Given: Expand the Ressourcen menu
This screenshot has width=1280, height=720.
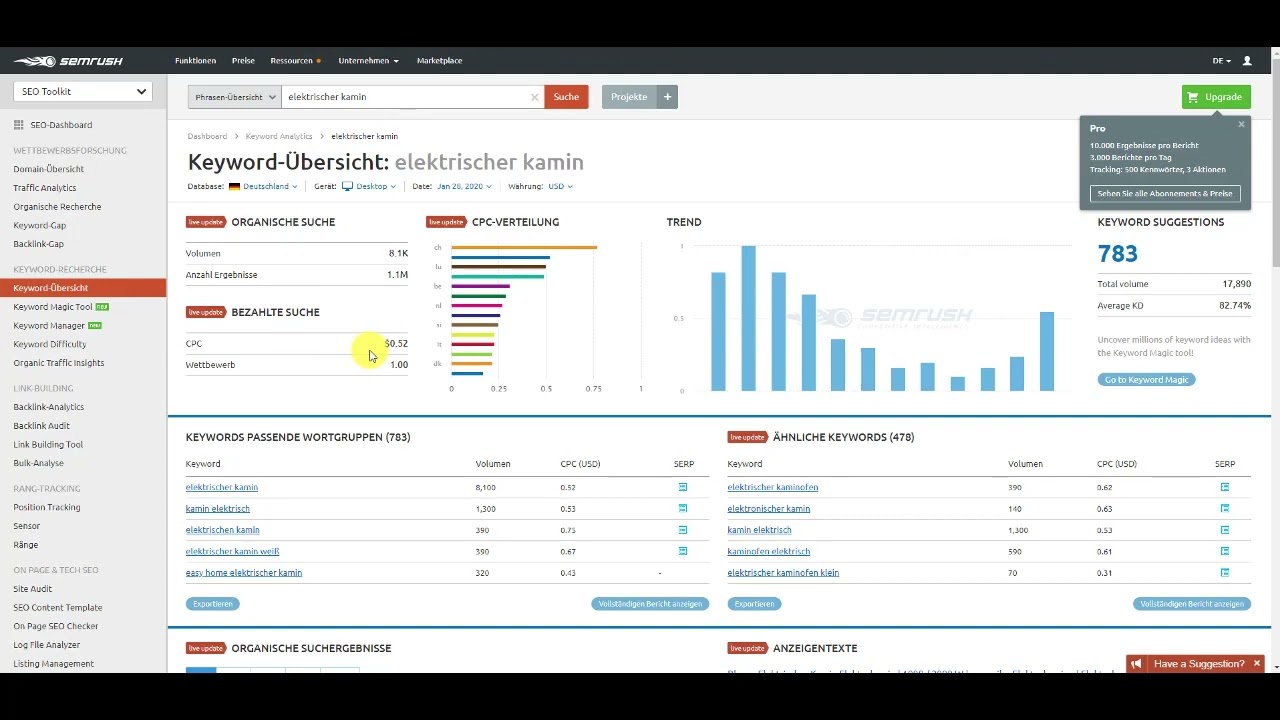Looking at the screenshot, I should 295,61.
